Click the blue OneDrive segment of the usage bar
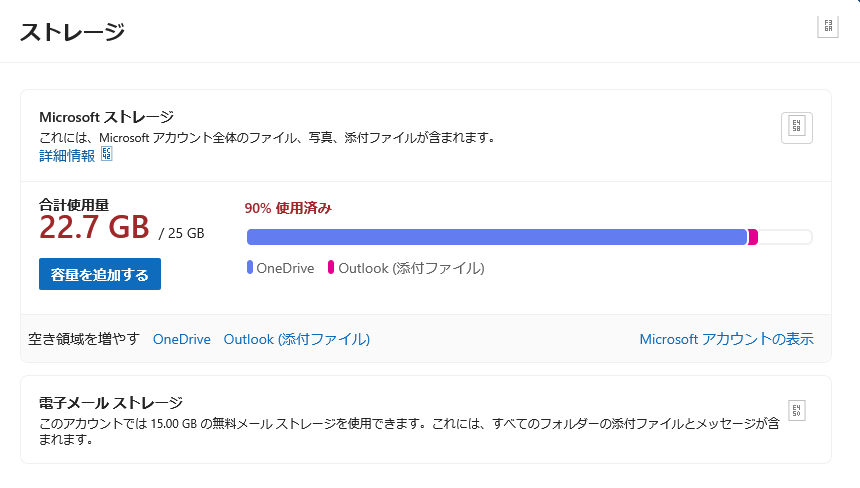This screenshot has width=860, height=488. point(496,237)
